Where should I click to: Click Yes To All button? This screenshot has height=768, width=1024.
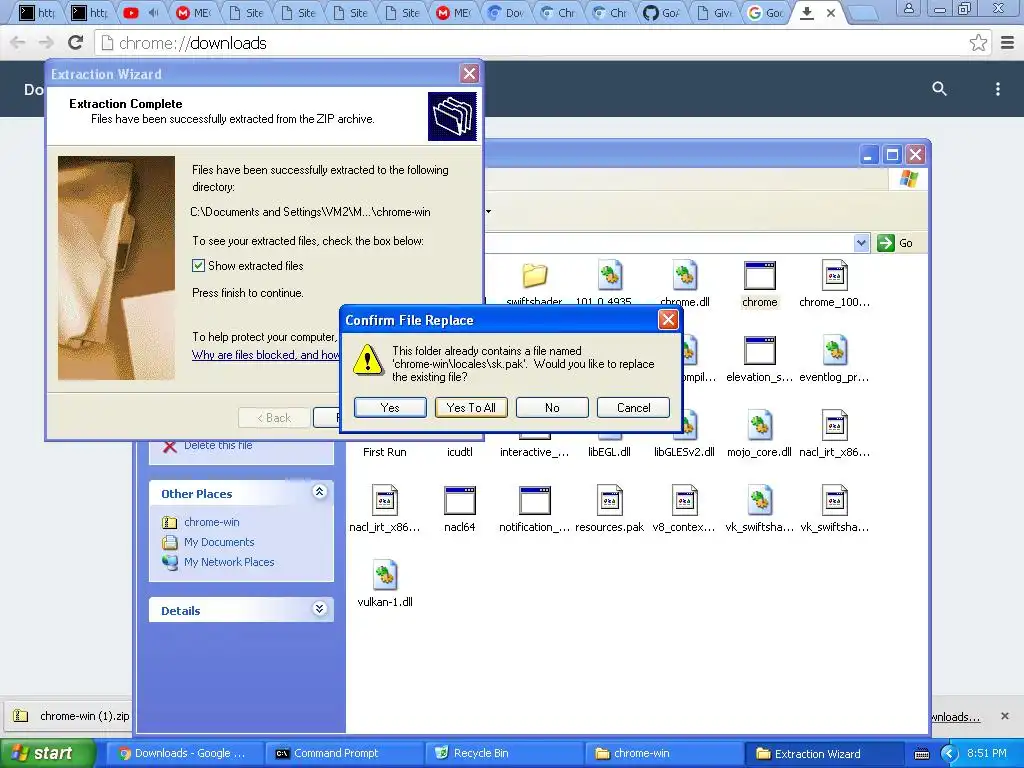[x=471, y=408]
